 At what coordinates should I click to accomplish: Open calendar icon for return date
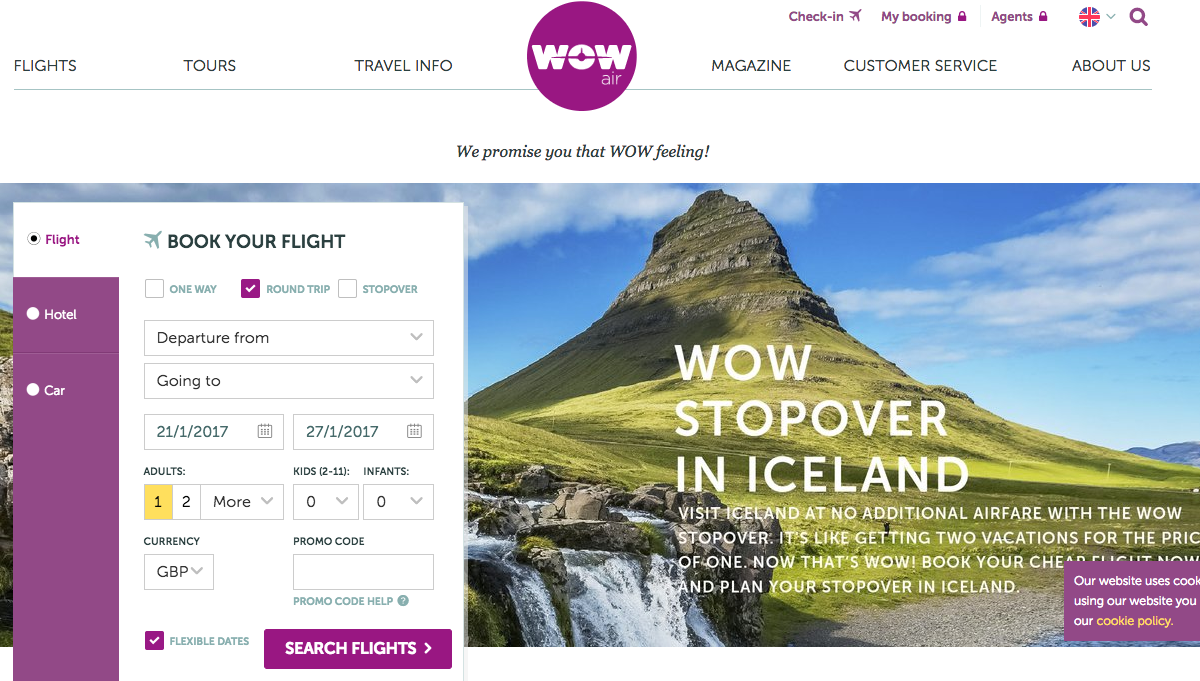click(x=414, y=431)
